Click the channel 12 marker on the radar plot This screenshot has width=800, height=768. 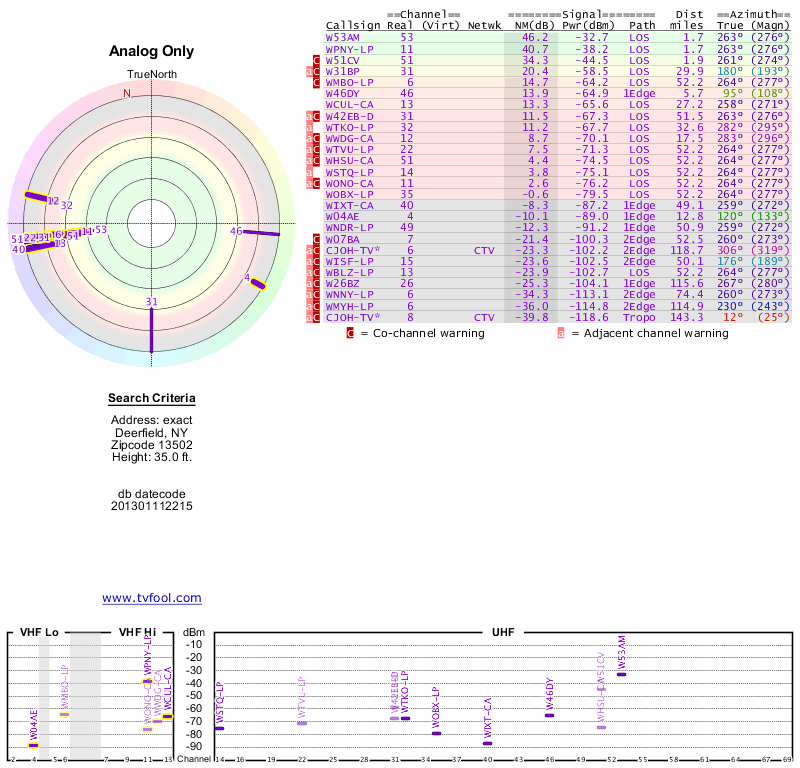(x=34, y=197)
